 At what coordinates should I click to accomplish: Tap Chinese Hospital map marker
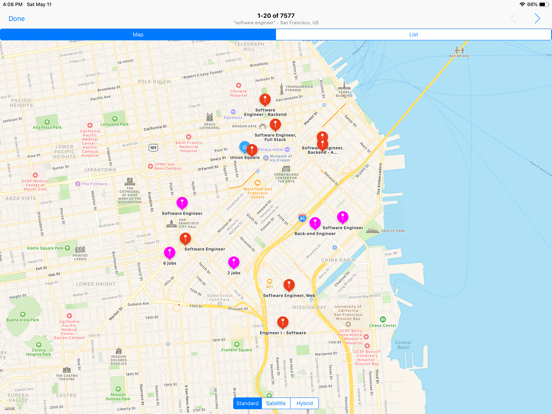(239, 85)
